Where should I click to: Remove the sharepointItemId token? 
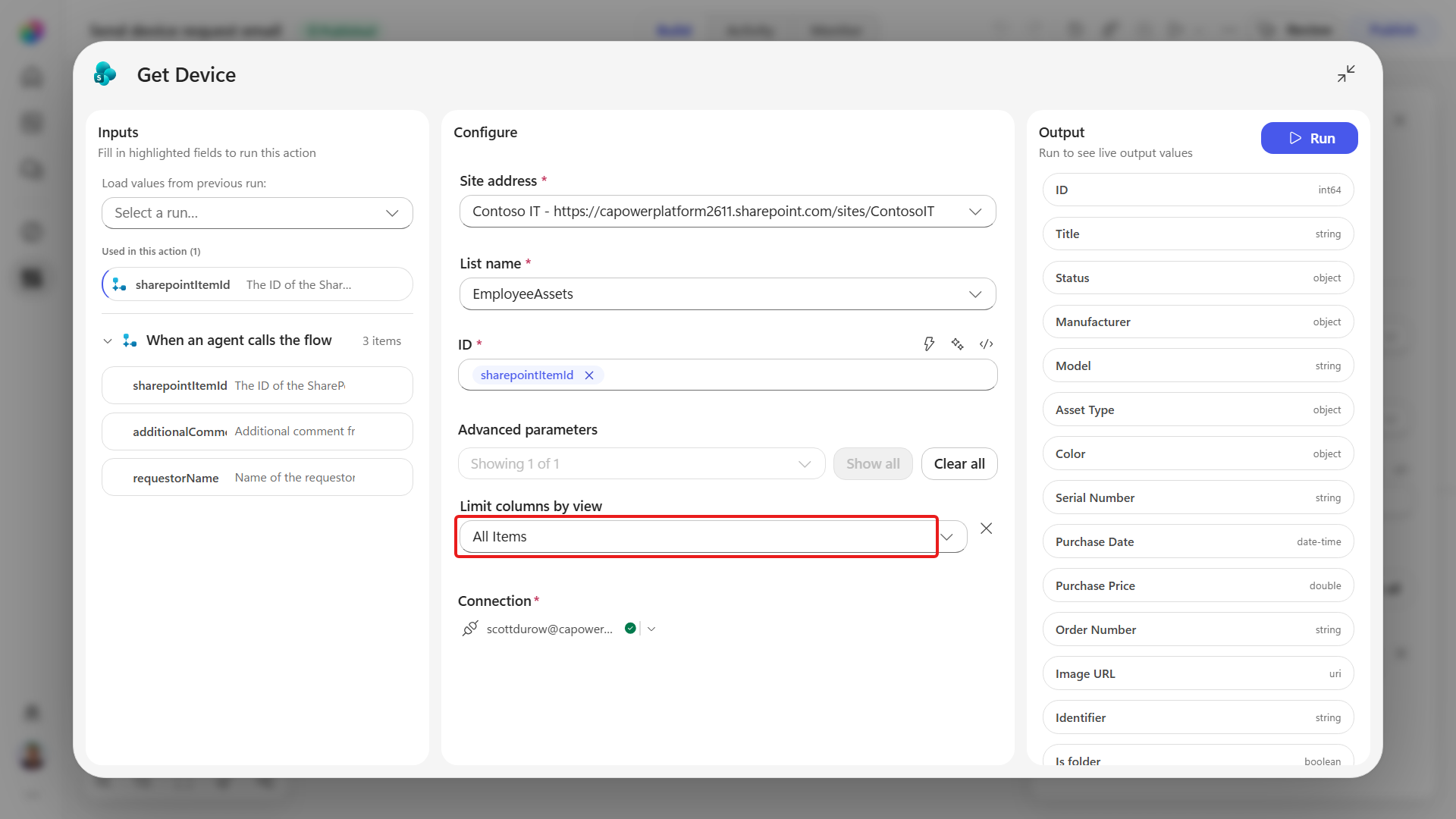[x=589, y=375]
